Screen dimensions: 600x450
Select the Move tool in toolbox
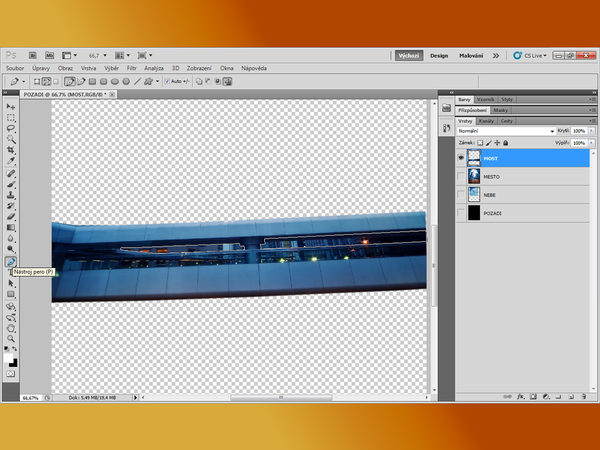tap(11, 106)
